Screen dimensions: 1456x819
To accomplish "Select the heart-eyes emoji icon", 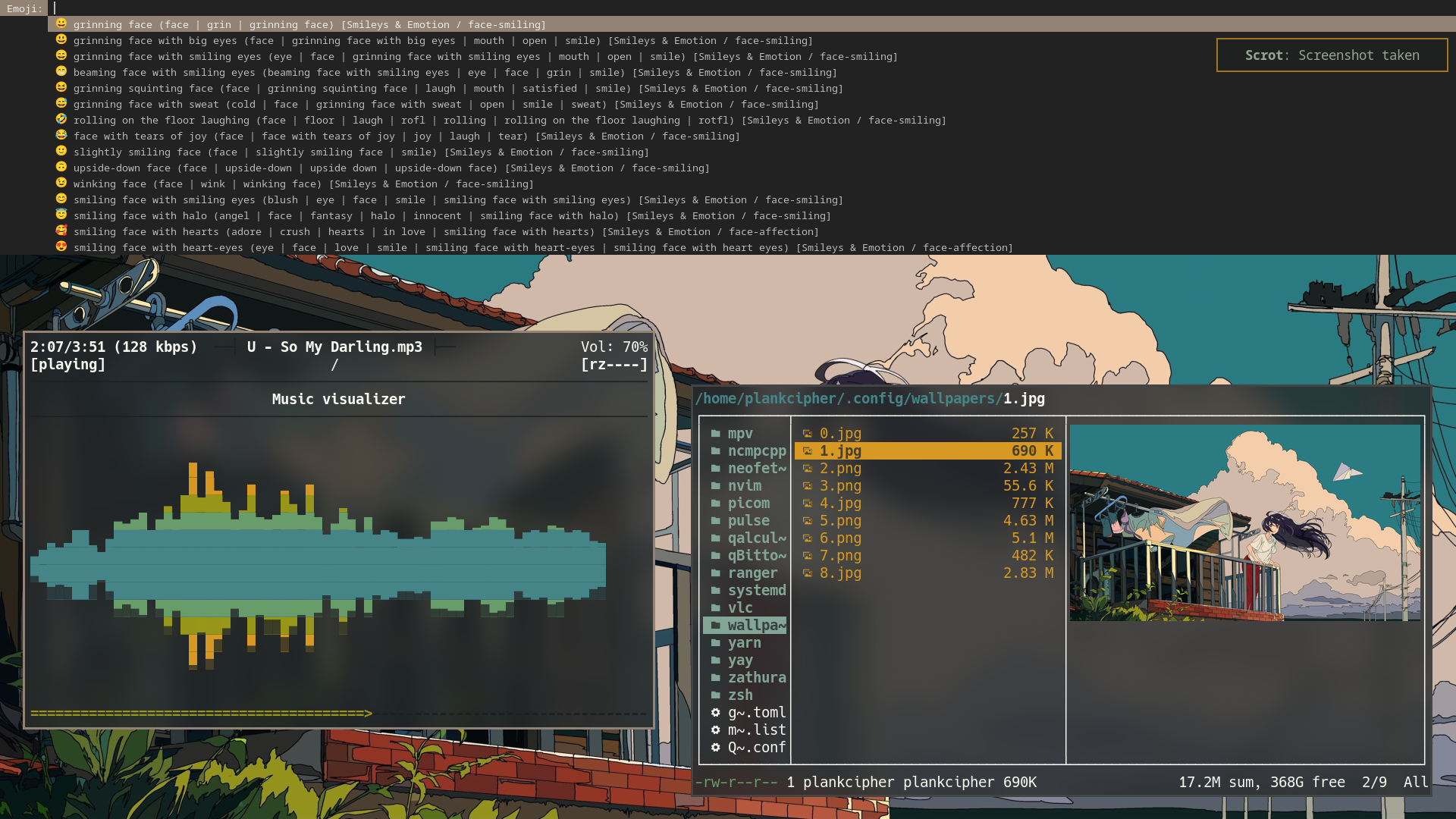I will tap(61, 246).
